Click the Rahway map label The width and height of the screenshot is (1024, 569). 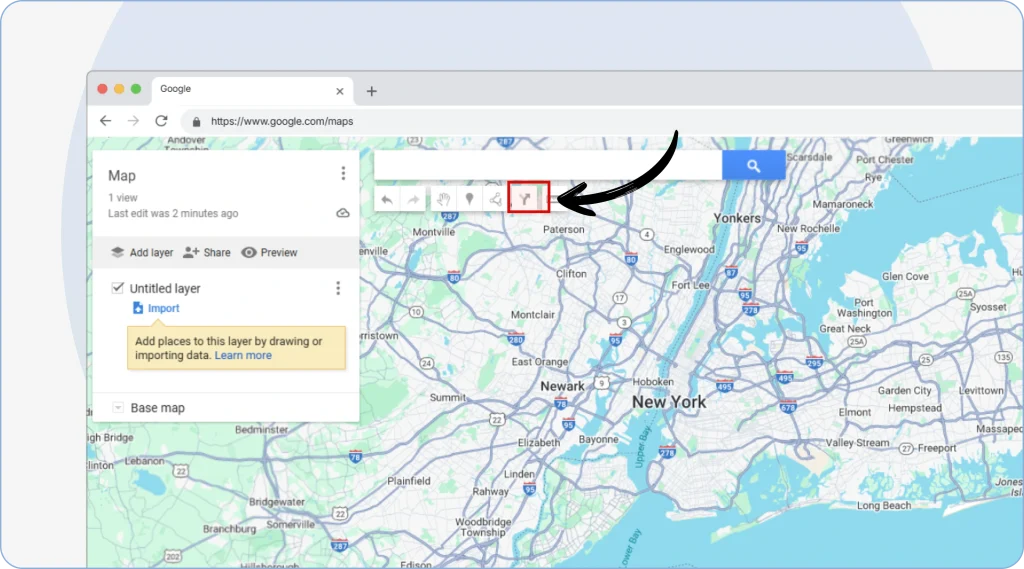click(490, 491)
